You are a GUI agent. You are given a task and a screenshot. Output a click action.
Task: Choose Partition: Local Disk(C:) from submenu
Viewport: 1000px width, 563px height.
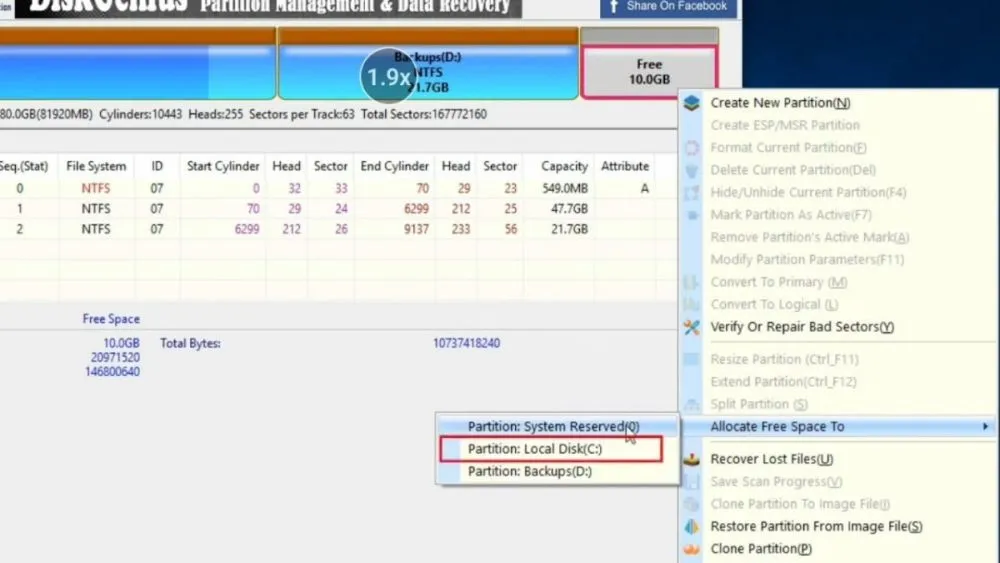(x=535, y=450)
